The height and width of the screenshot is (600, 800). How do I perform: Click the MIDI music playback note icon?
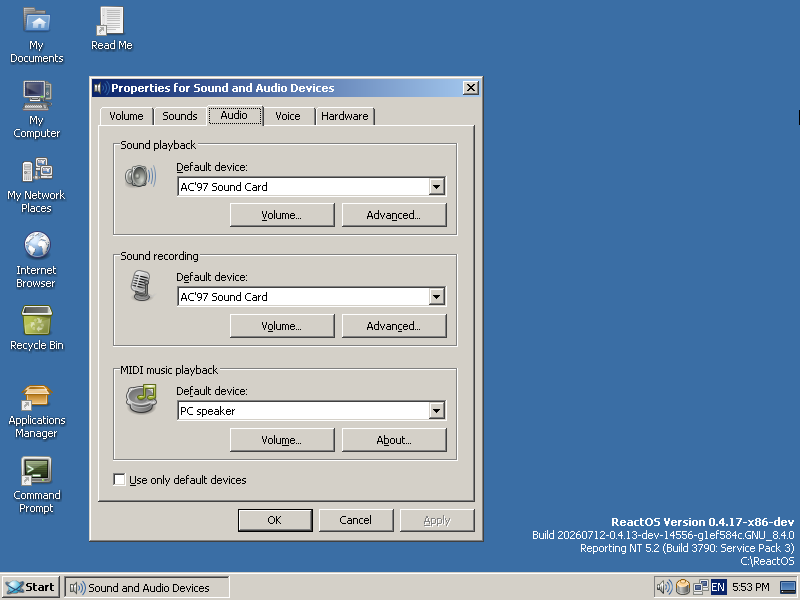pyautogui.click(x=141, y=398)
